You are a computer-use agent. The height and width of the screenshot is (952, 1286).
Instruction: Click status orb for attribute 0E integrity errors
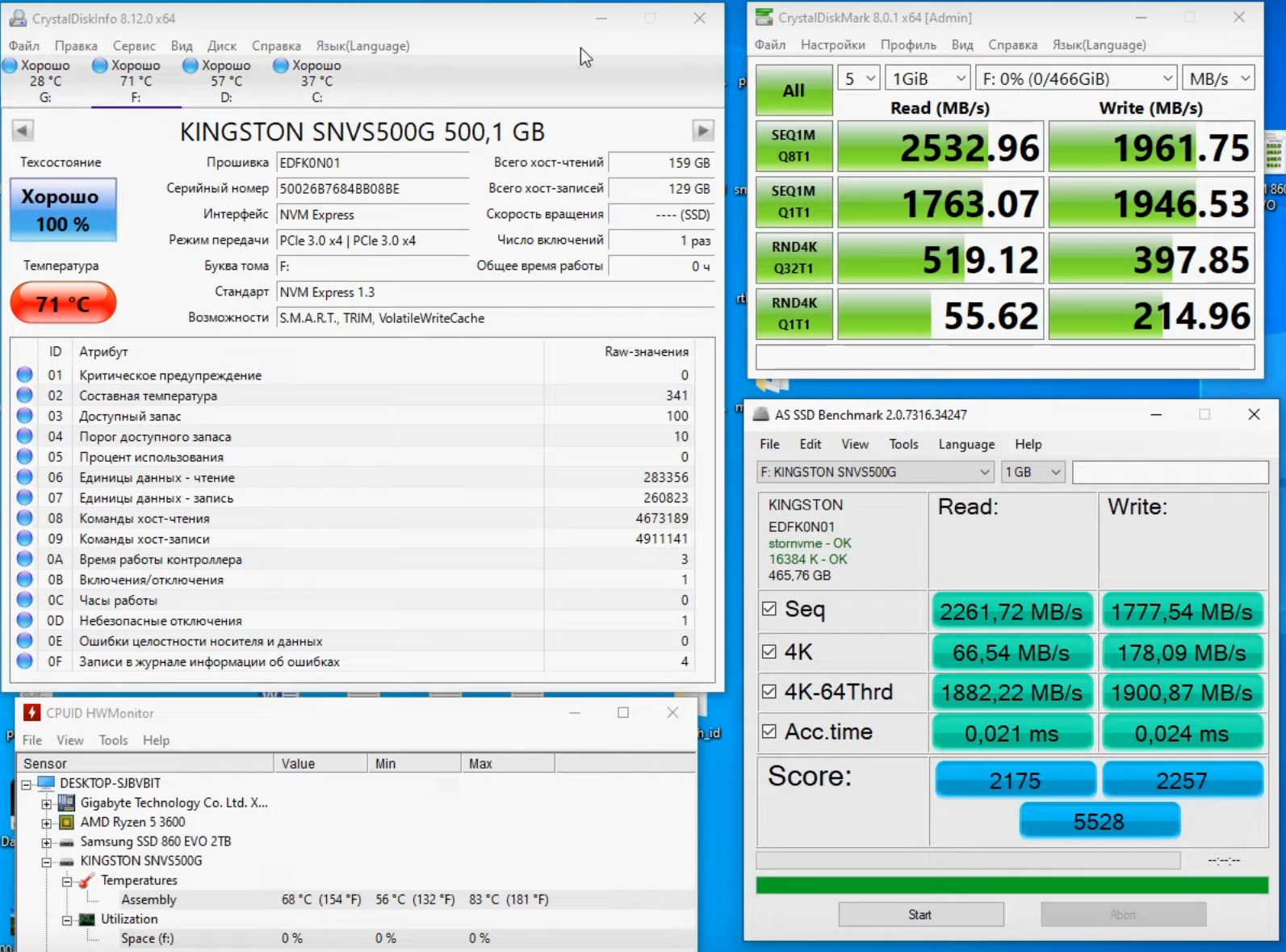point(25,640)
